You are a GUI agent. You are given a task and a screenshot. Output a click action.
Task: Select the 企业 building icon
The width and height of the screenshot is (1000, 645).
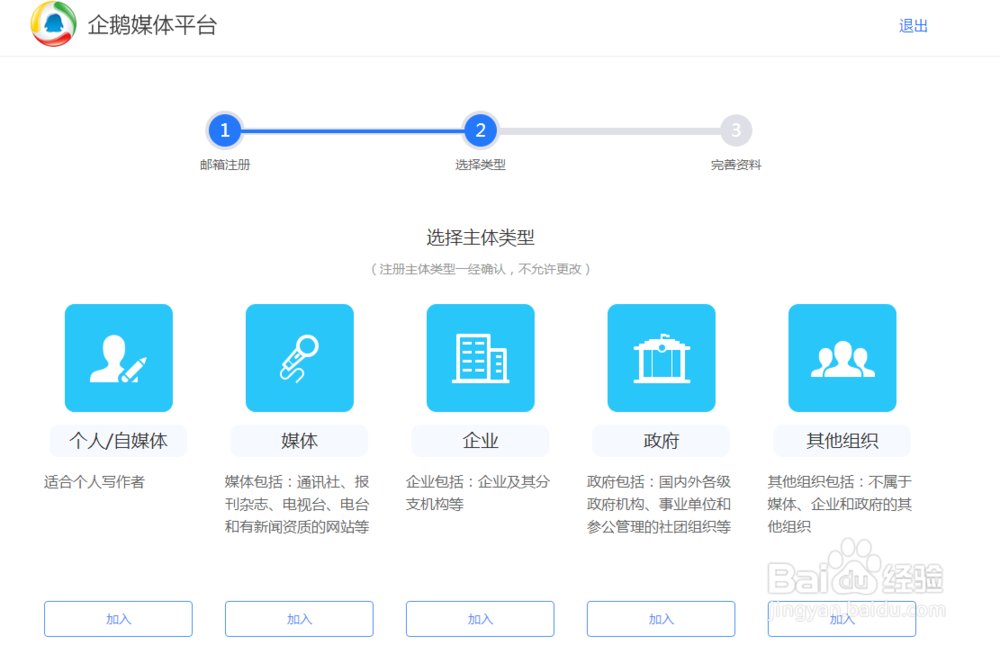[x=479, y=358]
